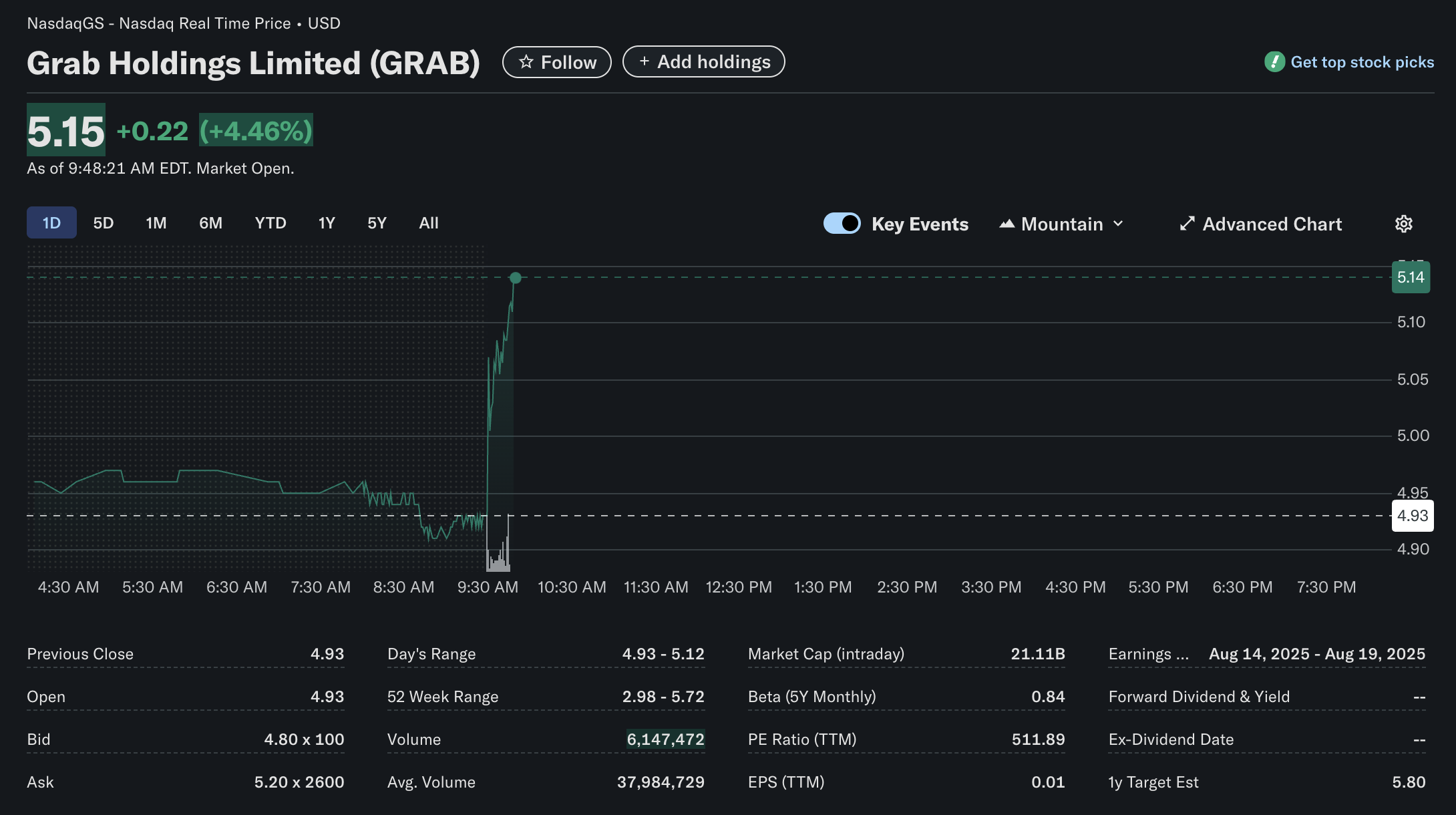Switch to the 1M range tab
The width and height of the screenshot is (1456, 815).
click(x=156, y=222)
